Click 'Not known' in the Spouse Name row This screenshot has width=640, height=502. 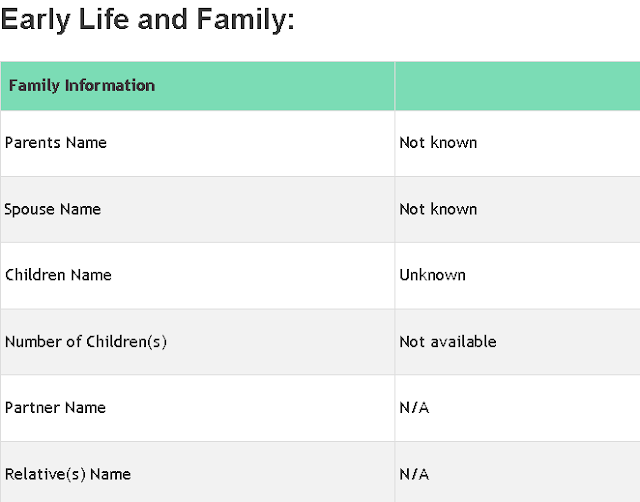438,209
